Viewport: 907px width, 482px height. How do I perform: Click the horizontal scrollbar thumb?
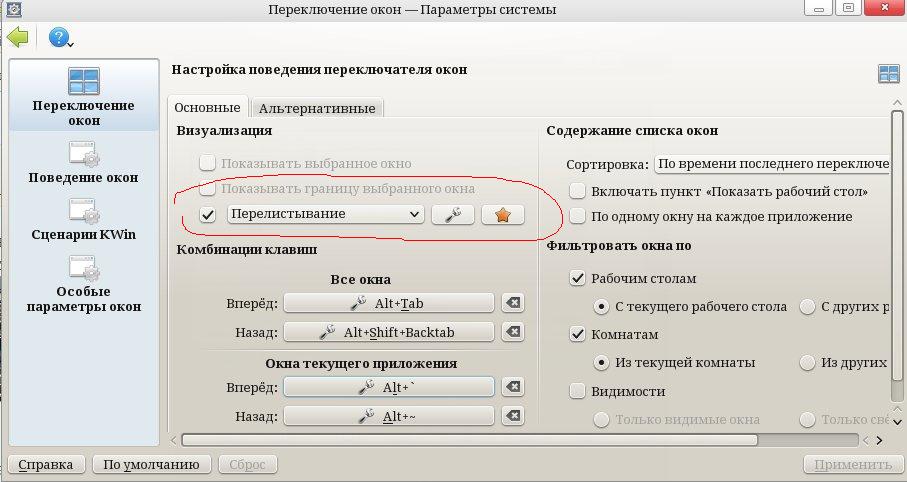click(x=469, y=440)
